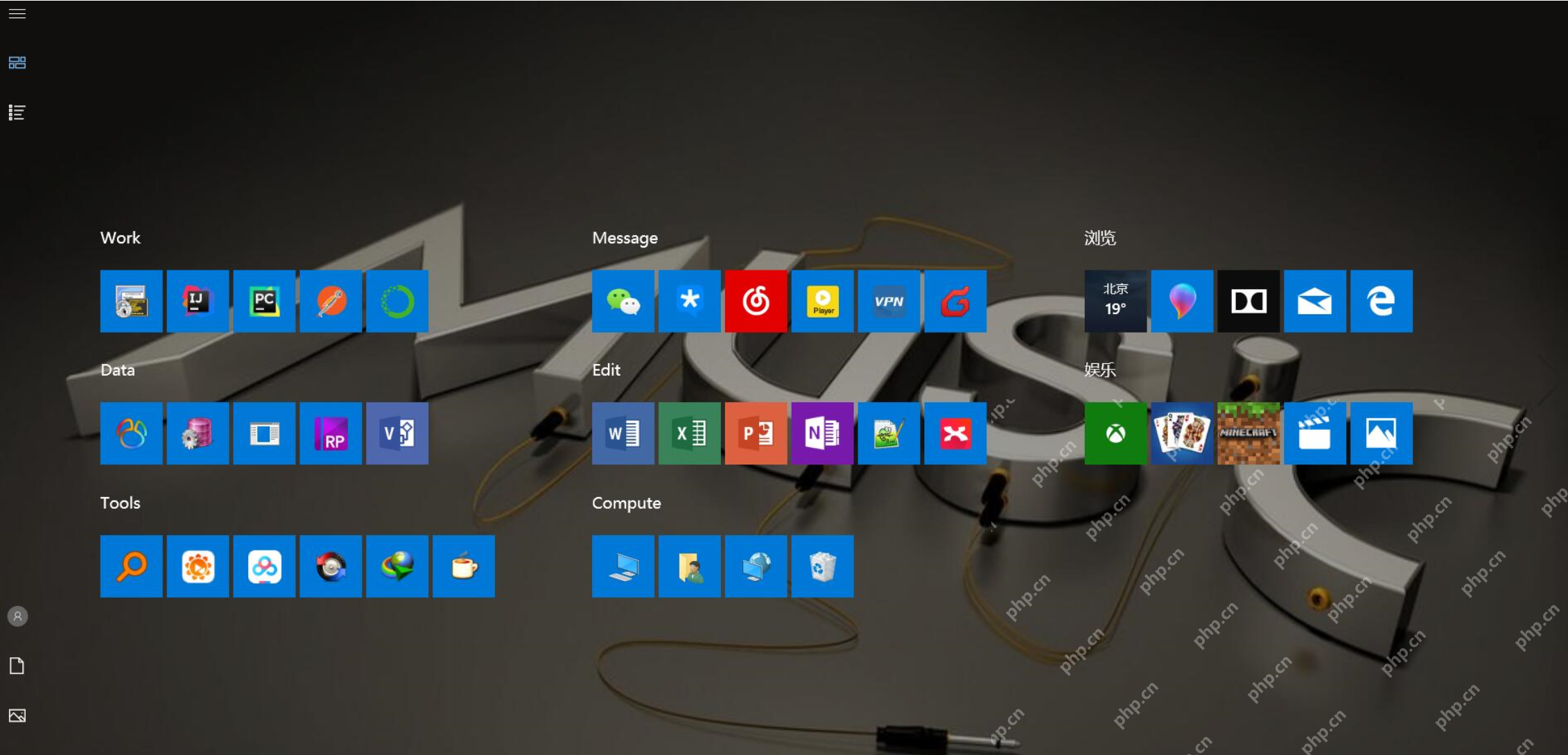Select the 娱乐 group heading
This screenshot has height=755, width=1568.
coord(1100,370)
